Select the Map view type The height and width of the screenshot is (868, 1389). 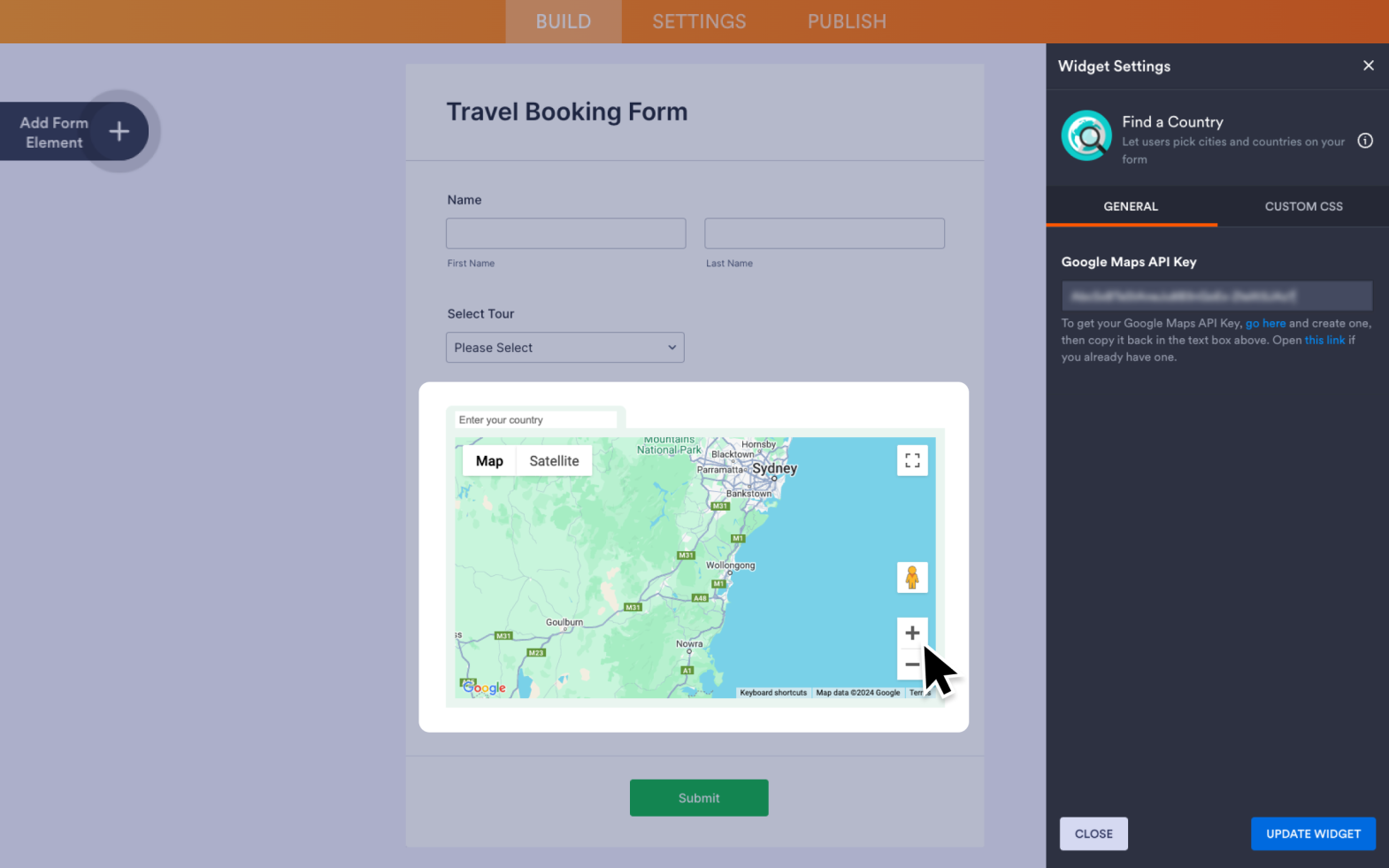[x=489, y=461]
